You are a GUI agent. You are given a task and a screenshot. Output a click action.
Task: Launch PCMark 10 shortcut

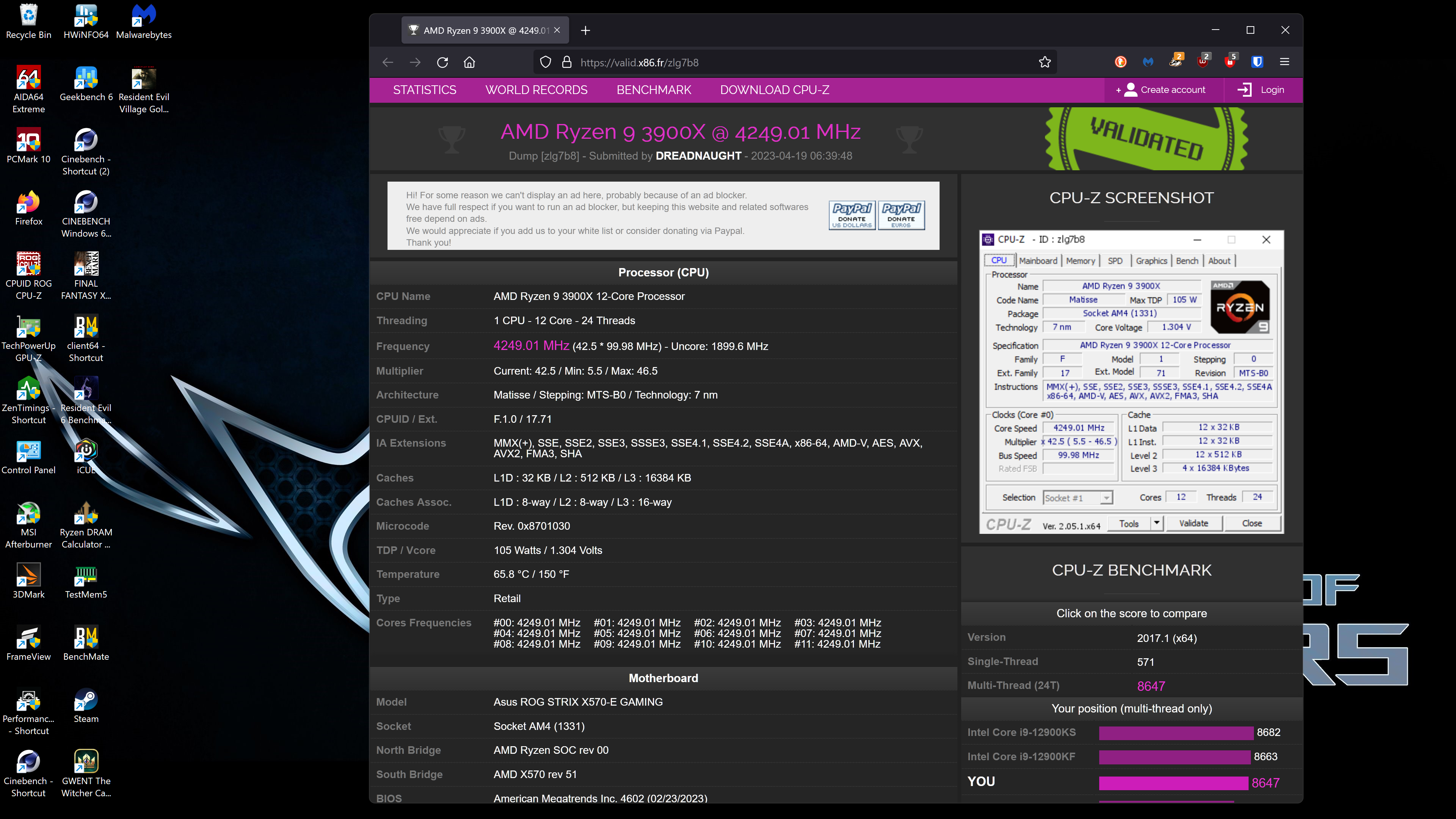(x=28, y=146)
